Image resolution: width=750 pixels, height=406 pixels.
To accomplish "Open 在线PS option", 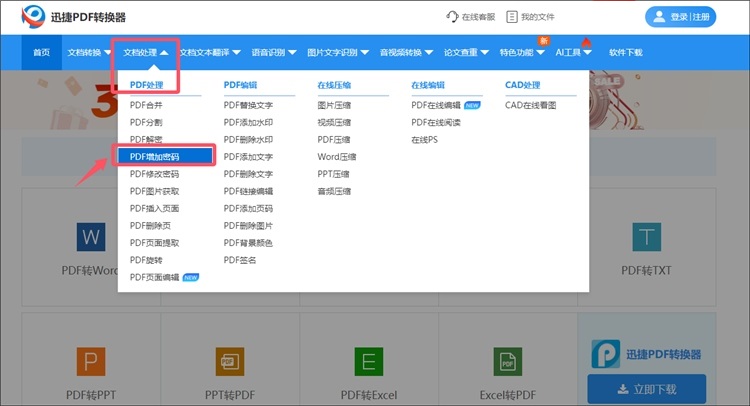I will [x=424, y=140].
